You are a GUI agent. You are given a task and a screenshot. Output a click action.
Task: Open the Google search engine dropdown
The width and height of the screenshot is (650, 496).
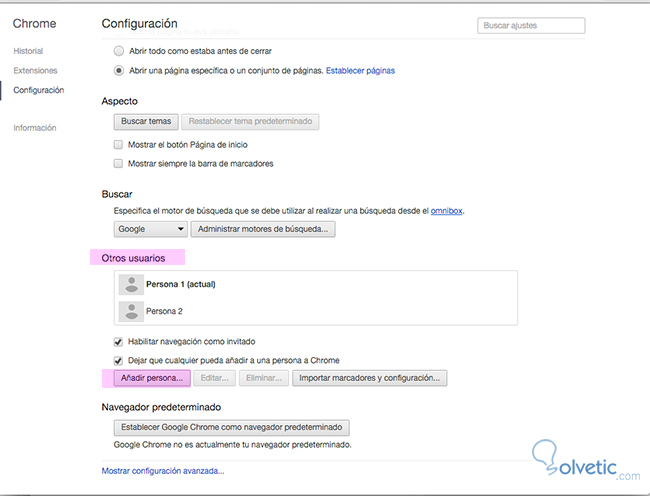[x=149, y=229]
